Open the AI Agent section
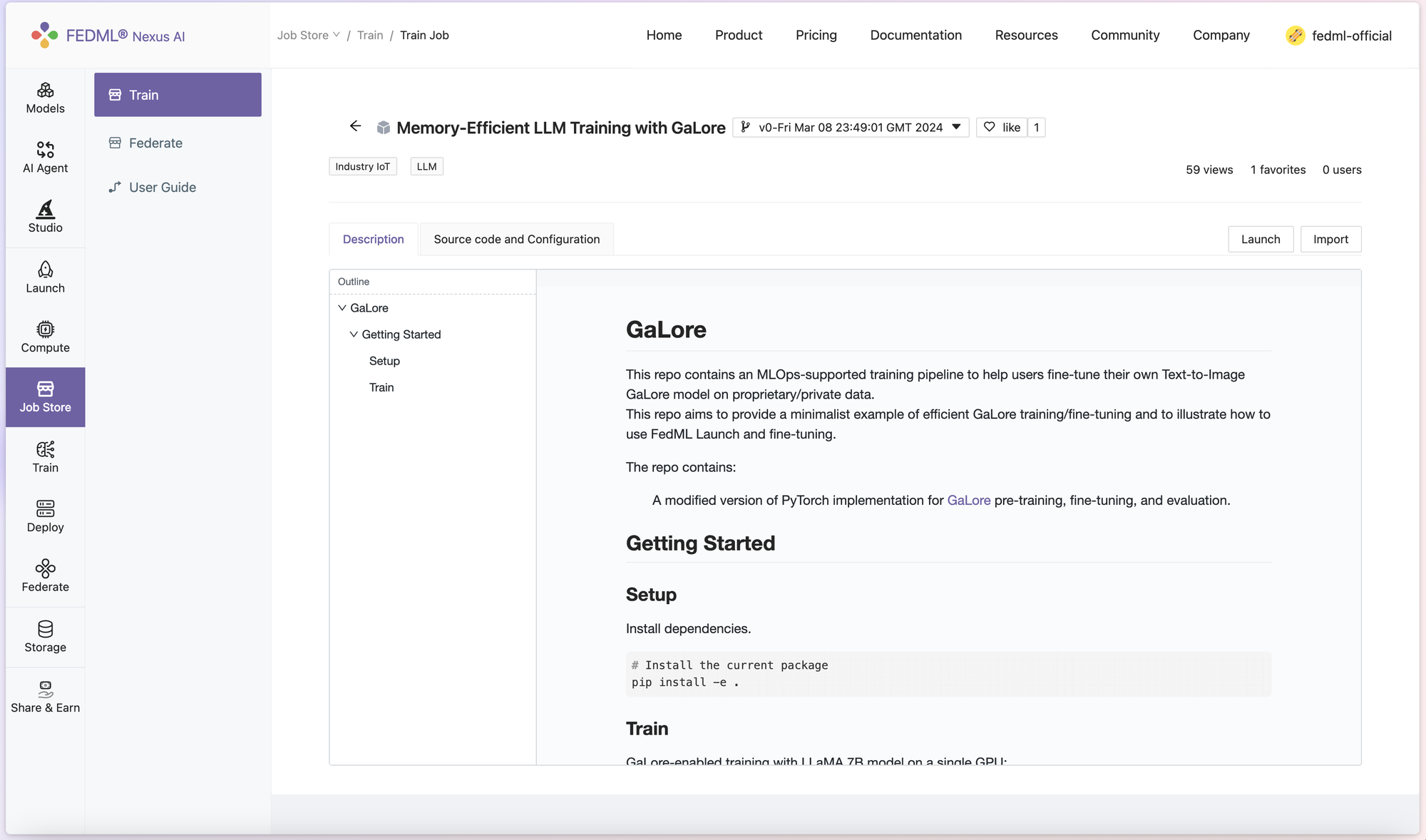Viewport: 1426px width, 840px height. point(45,157)
